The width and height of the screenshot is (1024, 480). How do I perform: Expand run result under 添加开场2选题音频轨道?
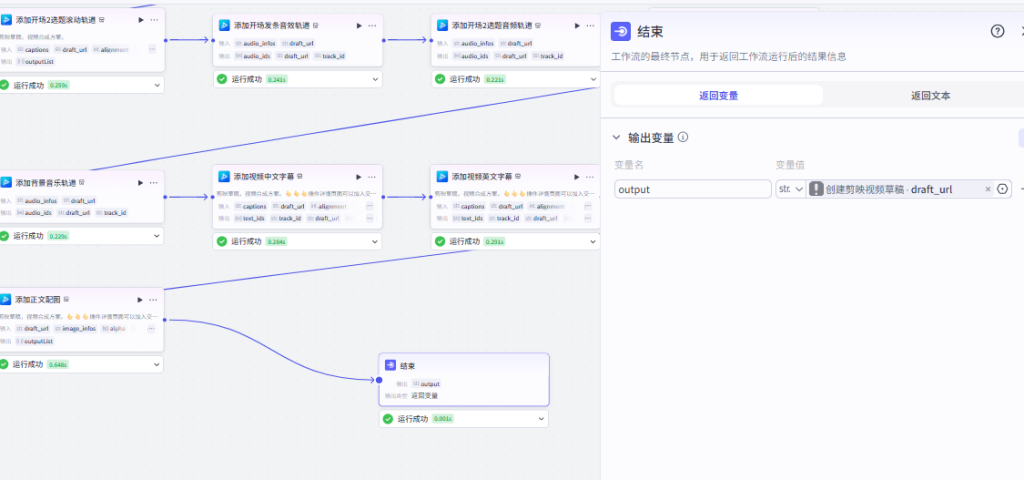click(x=593, y=79)
